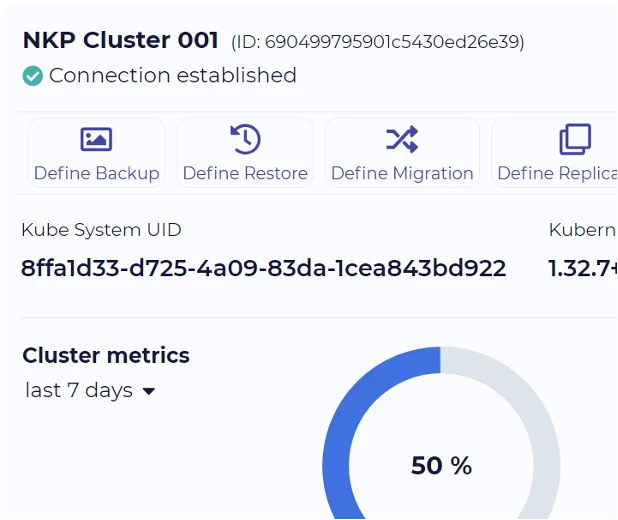Click the Cluster metrics heading
Screen dimensions: 618x520
pyautogui.click(x=106, y=355)
